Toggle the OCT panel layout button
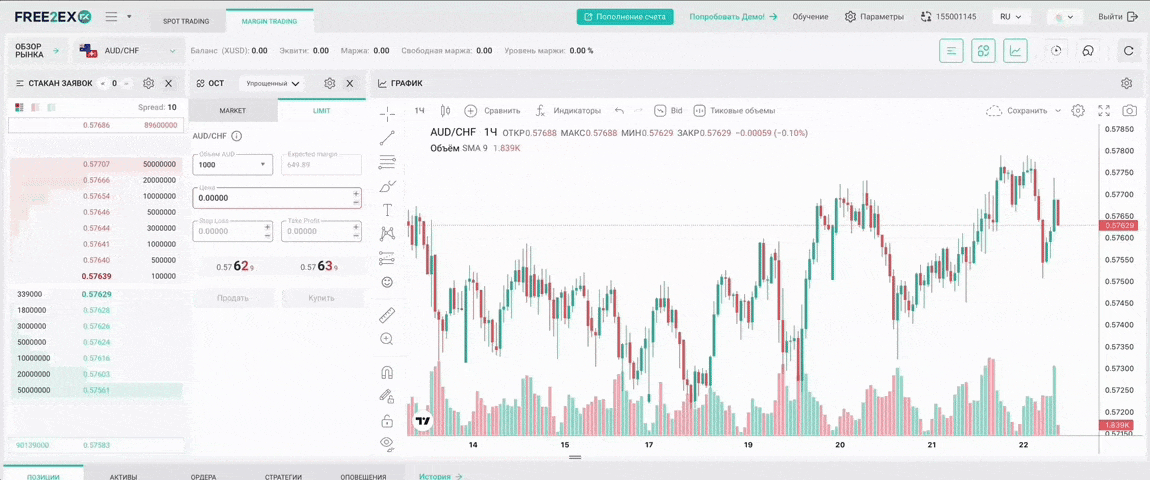 984,51
